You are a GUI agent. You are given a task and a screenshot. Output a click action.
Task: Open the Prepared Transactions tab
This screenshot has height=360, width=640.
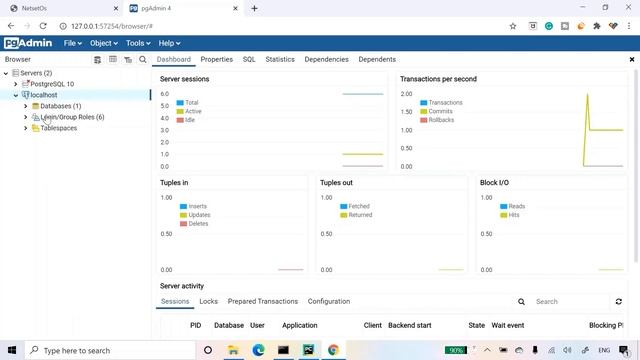263,302
